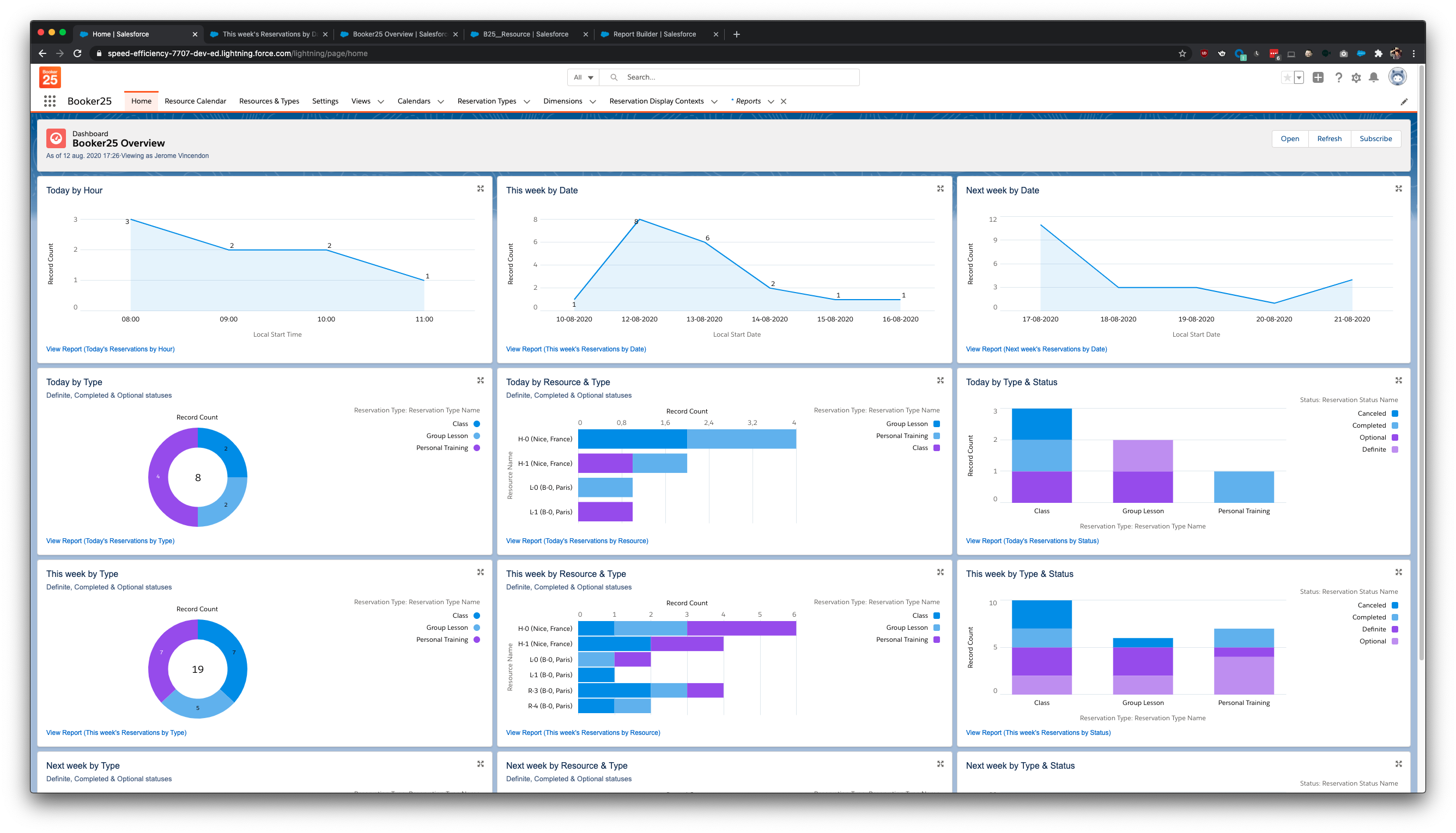Expand the This week by Date widget
1456x833 pixels.
point(940,188)
